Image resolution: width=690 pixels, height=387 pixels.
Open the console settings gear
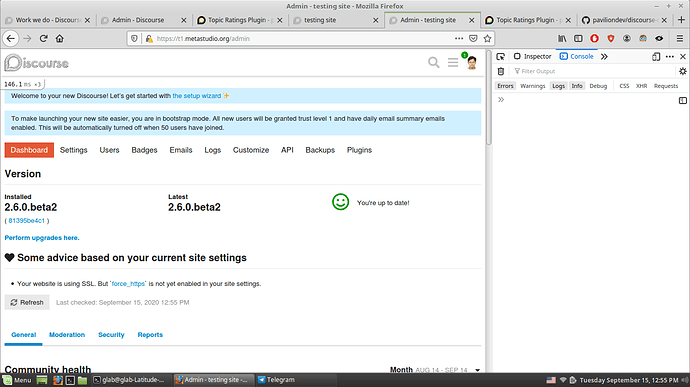click(683, 71)
